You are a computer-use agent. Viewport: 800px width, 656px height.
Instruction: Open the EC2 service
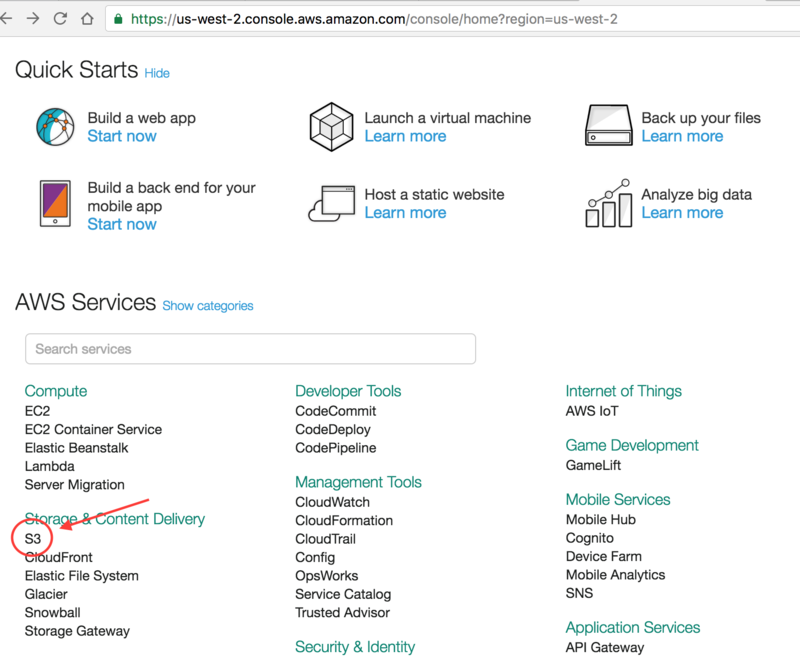click(x=37, y=411)
